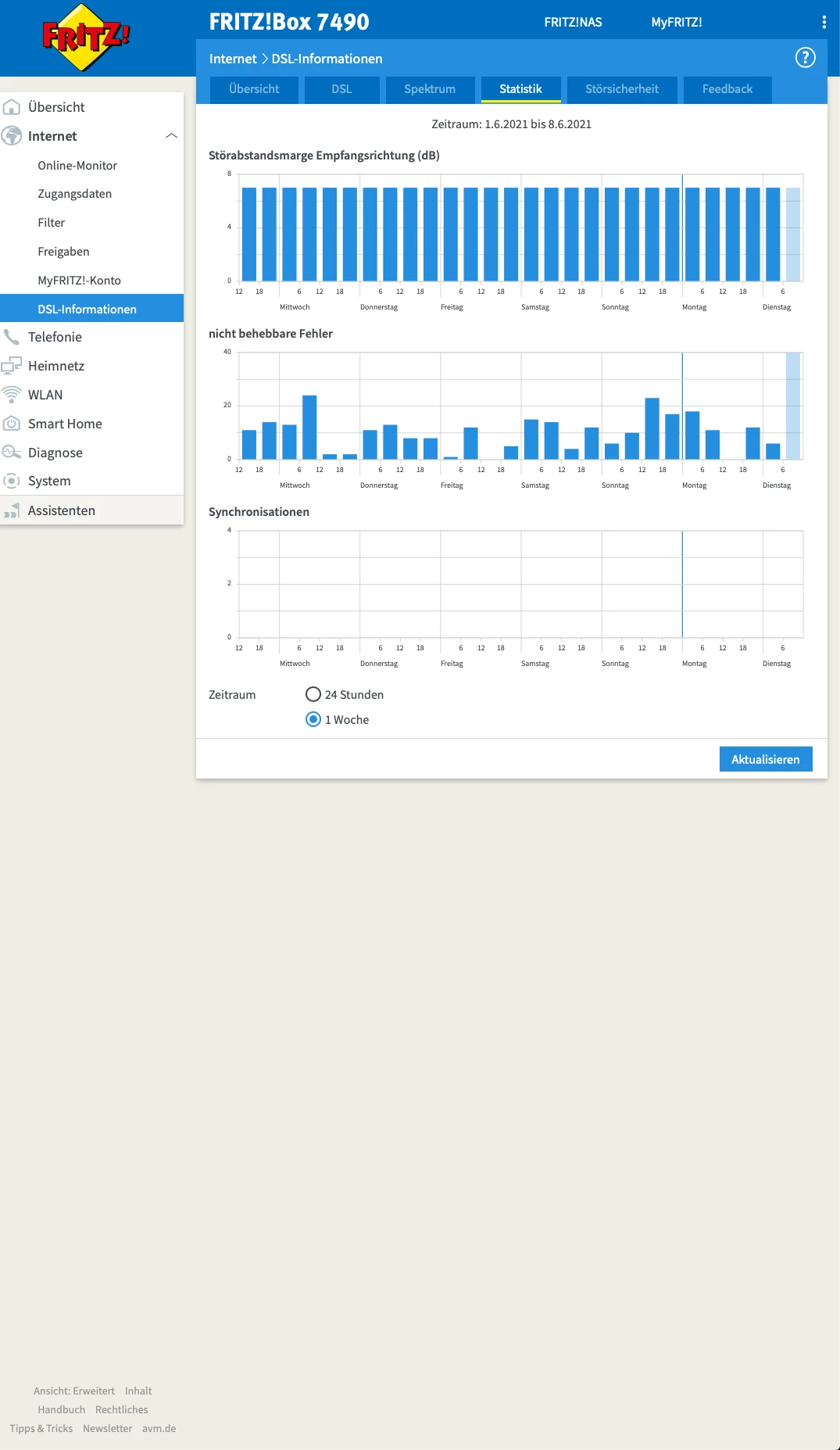This screenshot has width=840, height=1450.
Task: Click the Aktualisieren button
Action: tap(766, 759)
